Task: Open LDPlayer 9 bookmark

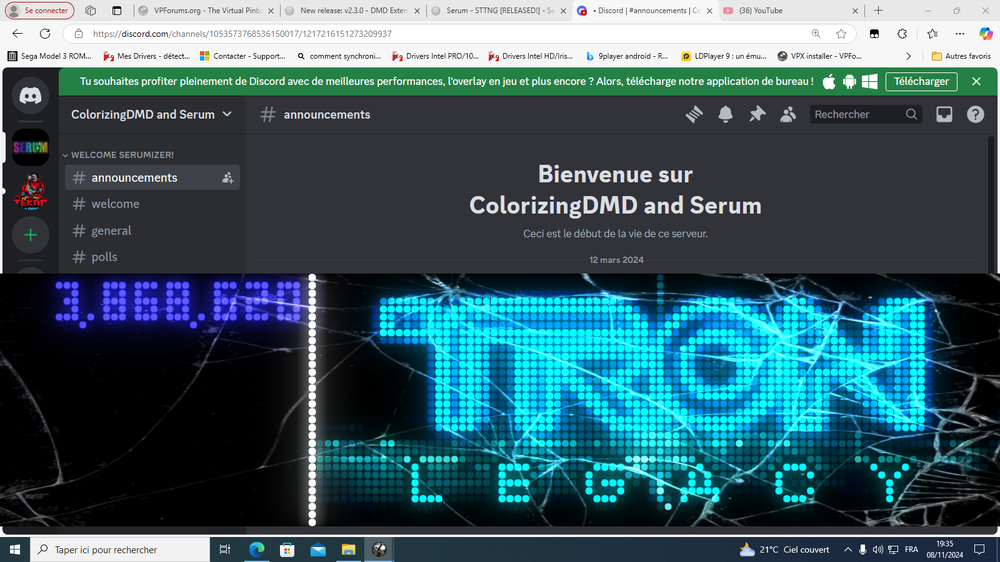Action: click(724, 56)
